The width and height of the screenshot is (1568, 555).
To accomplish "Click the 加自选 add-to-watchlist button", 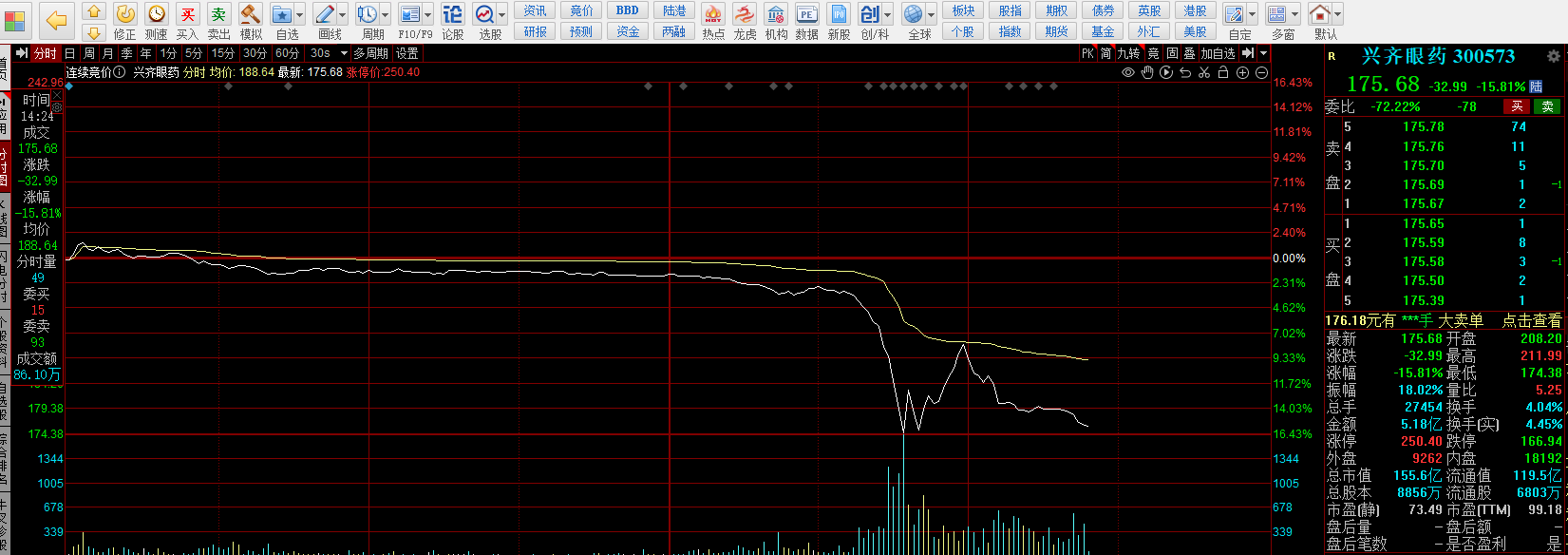I will pos(1219,53).
